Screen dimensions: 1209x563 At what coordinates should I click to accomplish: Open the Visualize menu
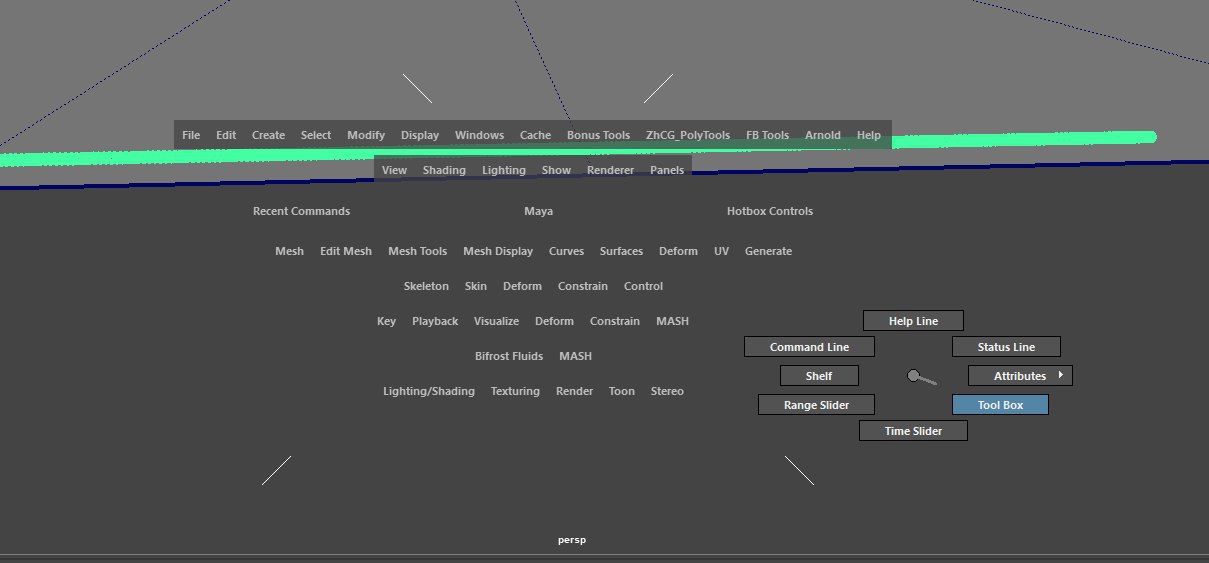[496, 321]
